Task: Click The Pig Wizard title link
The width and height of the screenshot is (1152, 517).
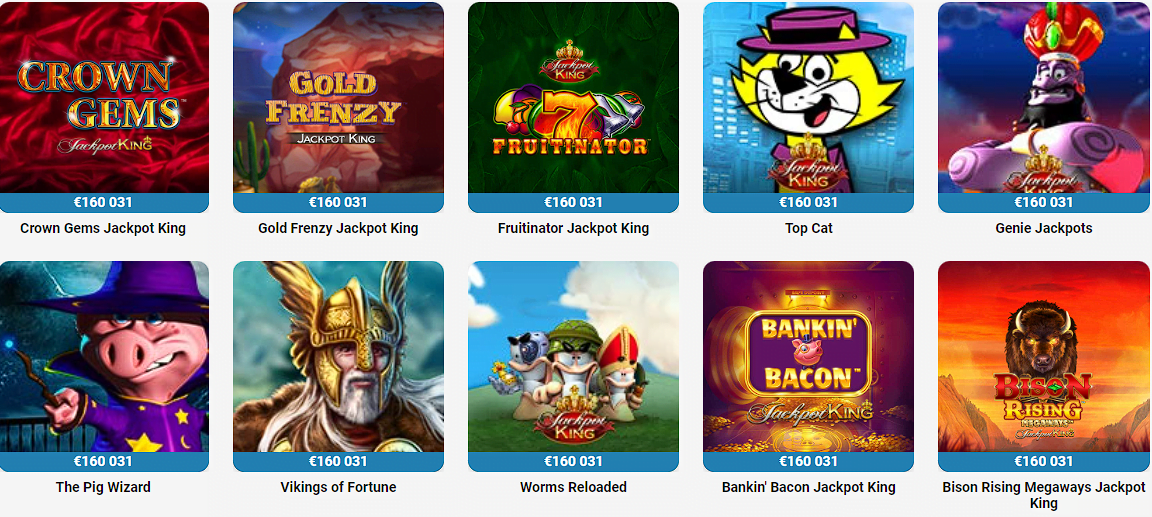Action: pyautogui.click(x=103, y=487)
